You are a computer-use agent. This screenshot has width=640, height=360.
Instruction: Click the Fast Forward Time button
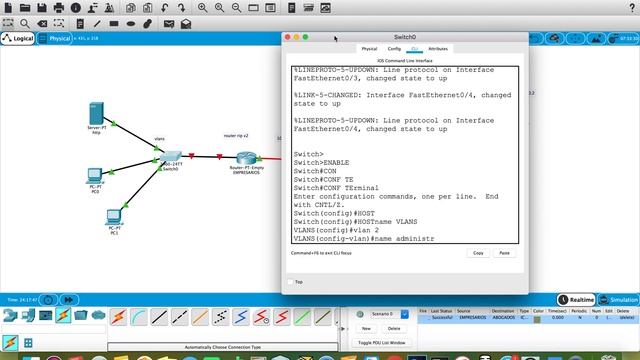tap(69, 300)
